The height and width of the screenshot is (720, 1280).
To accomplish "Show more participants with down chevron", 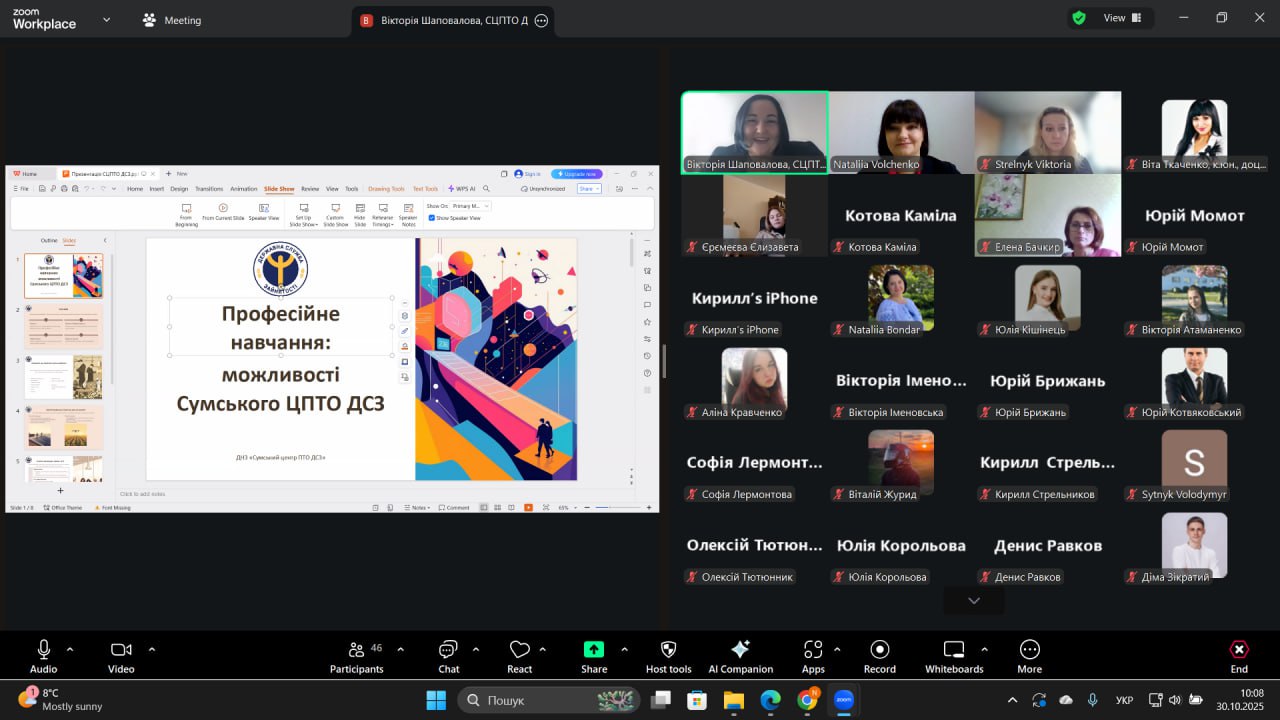I will [x=973, y=600].
